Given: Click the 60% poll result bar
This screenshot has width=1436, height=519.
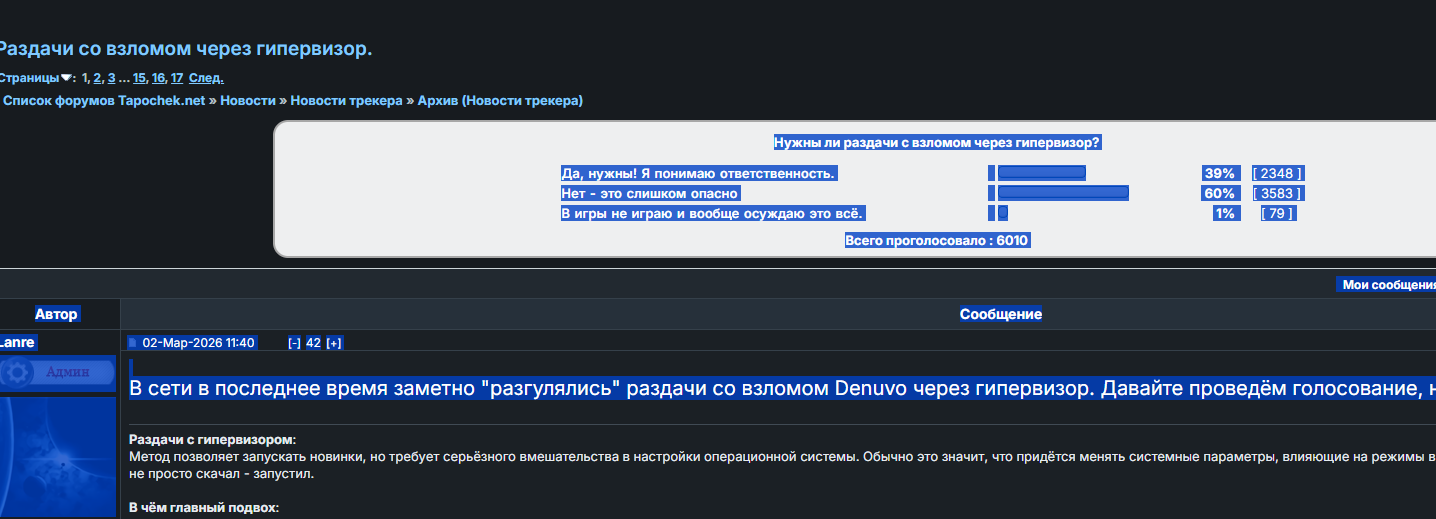Looking at the screenshot, I should [x=1063, y=193].
